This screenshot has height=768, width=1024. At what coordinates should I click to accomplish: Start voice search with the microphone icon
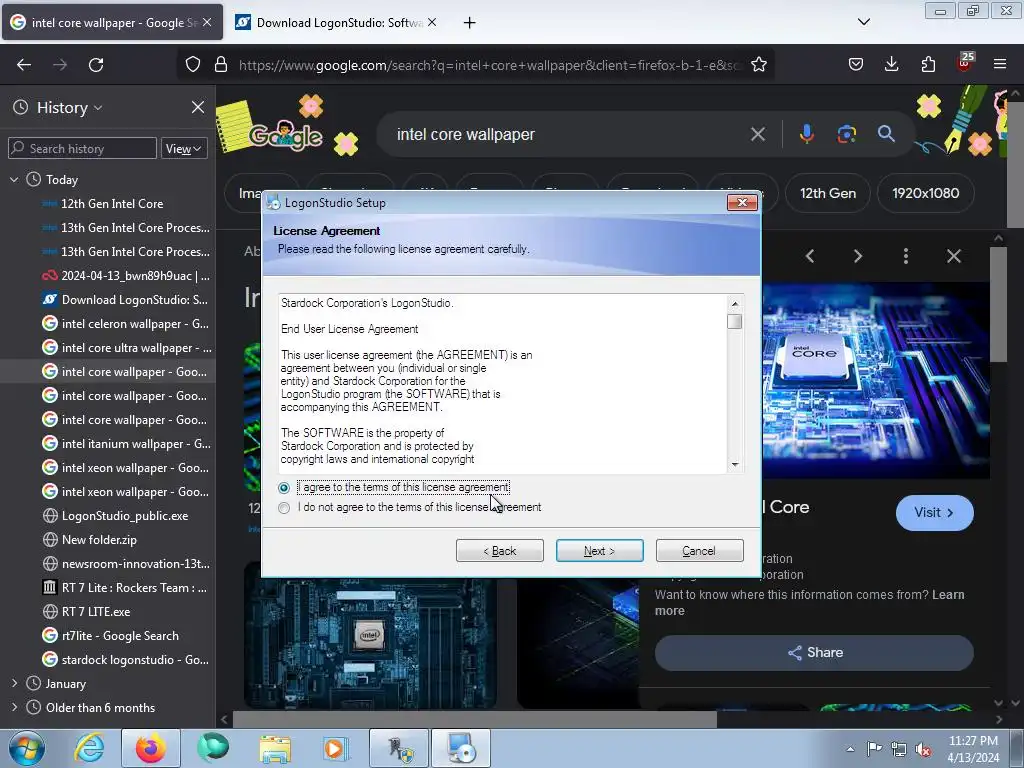(807, 134)
